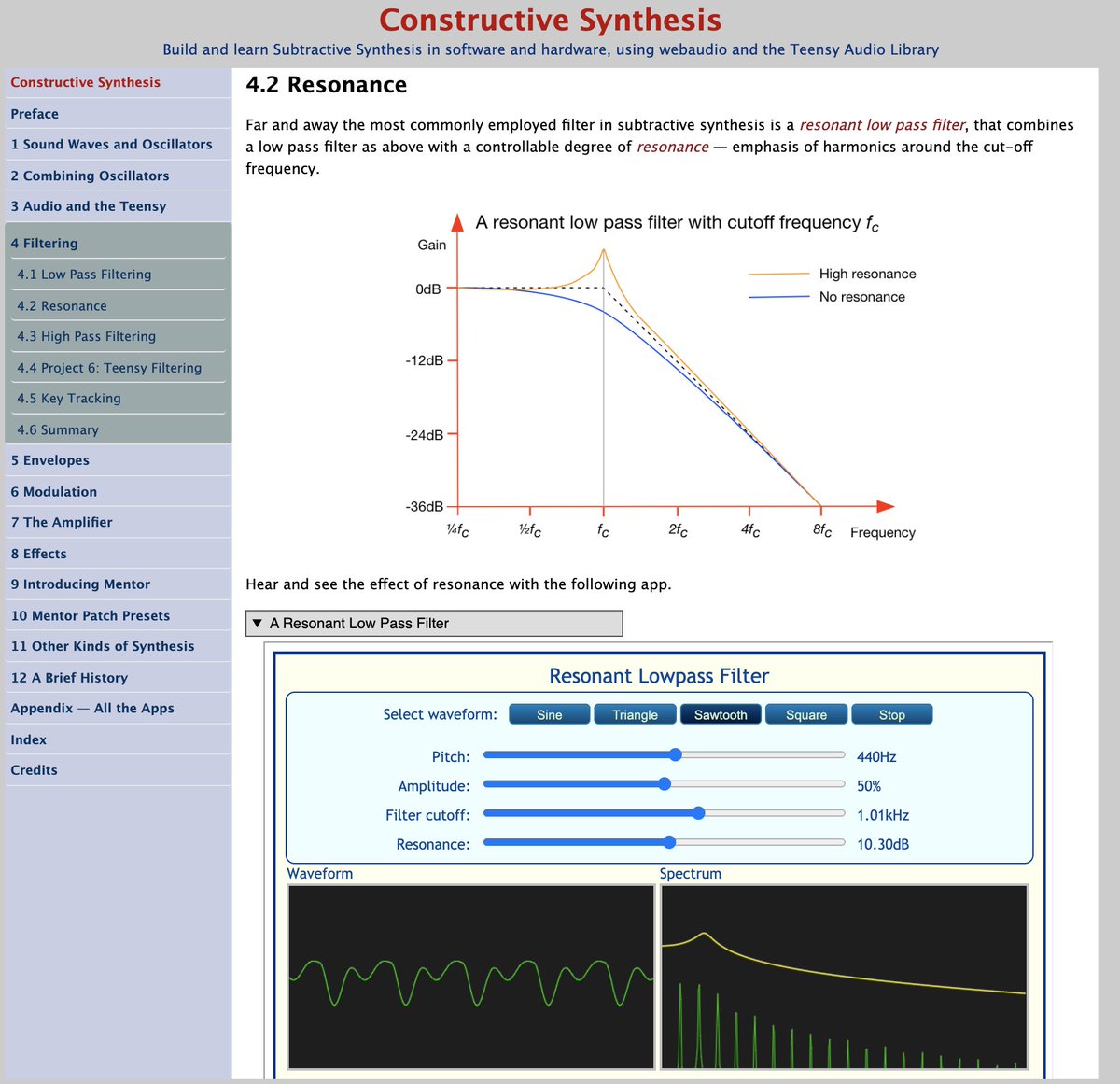Click the Spectrum analyzer display
The image size is (1120, 1084).
coord(845,977)
